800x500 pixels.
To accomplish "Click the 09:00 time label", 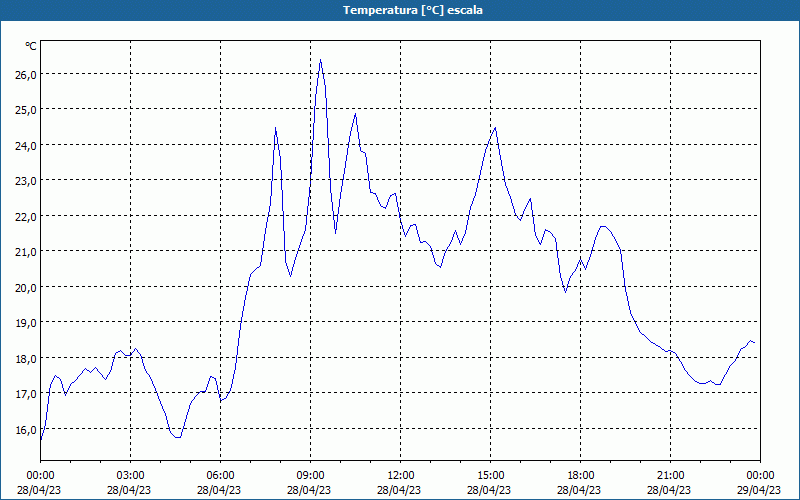I will click(x=310, y=476).
